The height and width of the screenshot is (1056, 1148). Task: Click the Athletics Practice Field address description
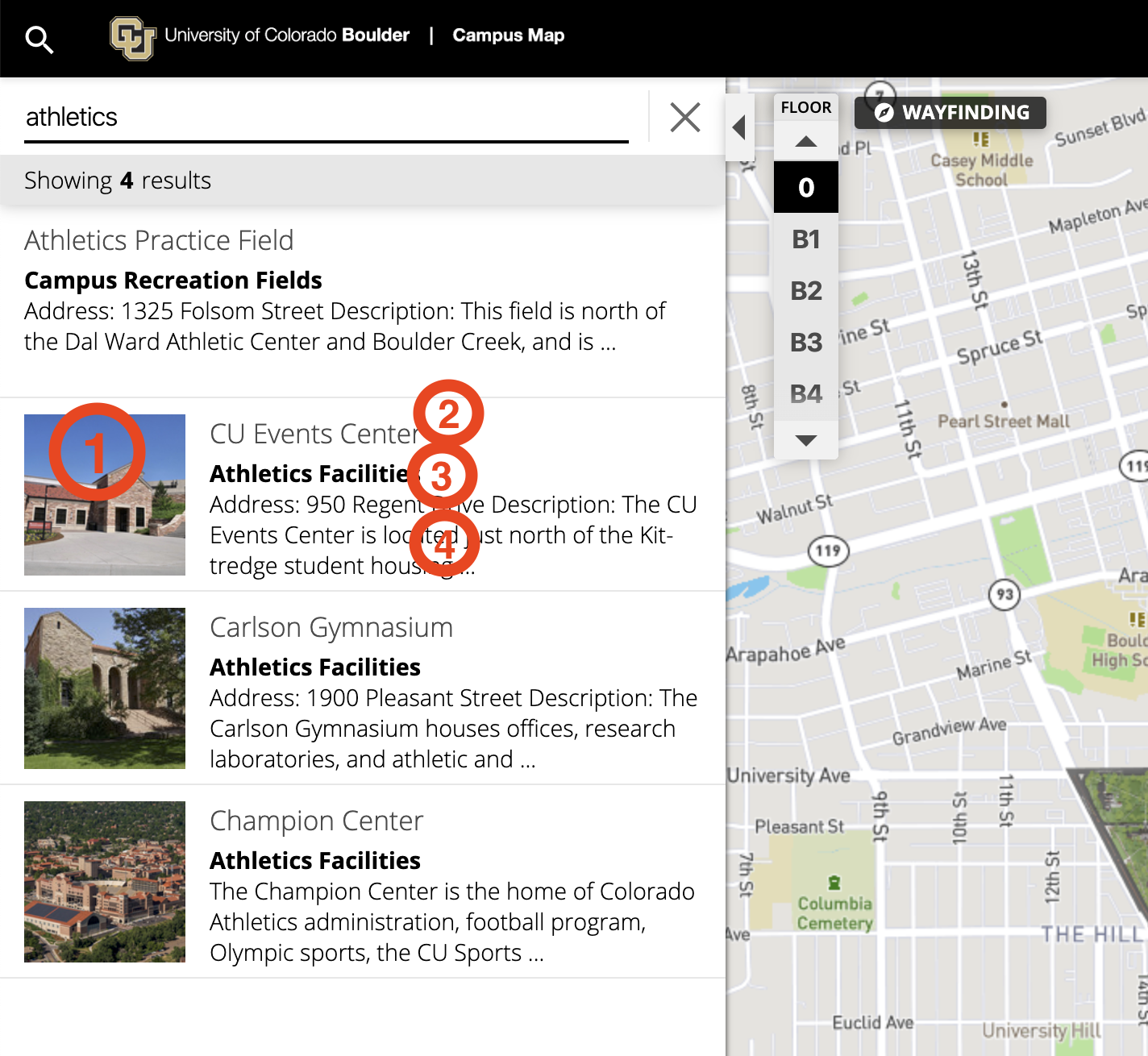(345, 326)
